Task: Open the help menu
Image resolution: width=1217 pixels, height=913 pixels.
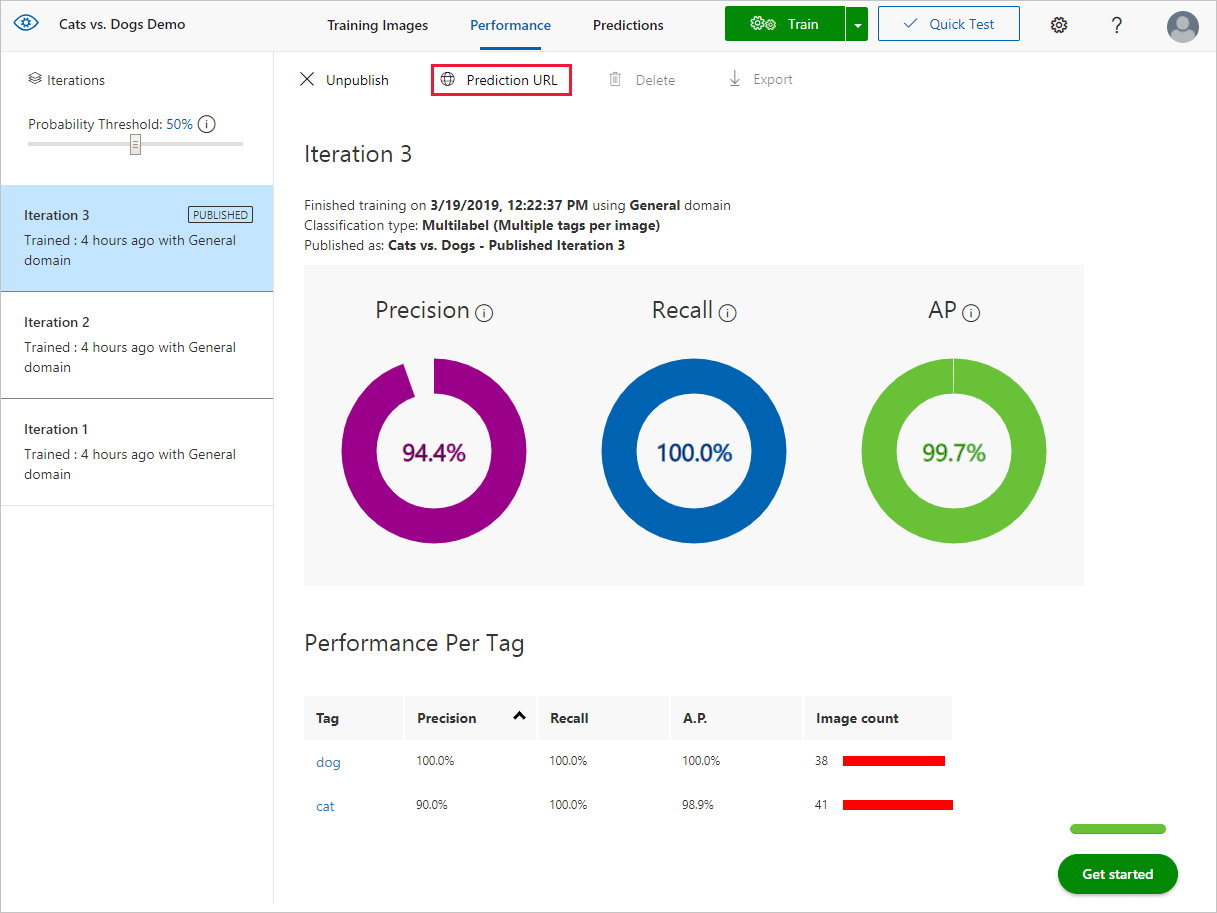Action: (1117, 25)
